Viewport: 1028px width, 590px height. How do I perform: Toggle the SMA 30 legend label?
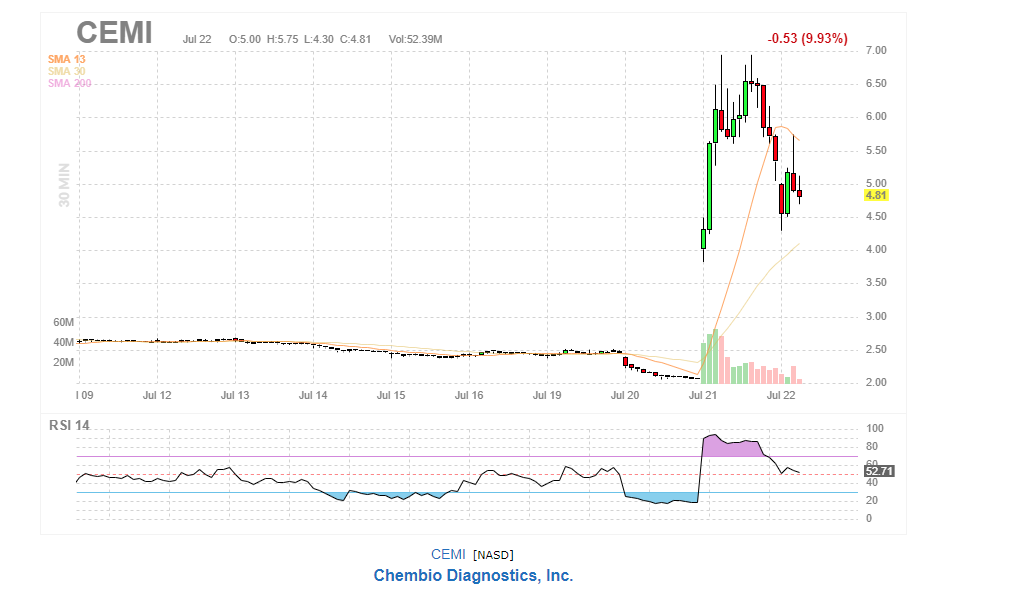click(x=67, y=71)
